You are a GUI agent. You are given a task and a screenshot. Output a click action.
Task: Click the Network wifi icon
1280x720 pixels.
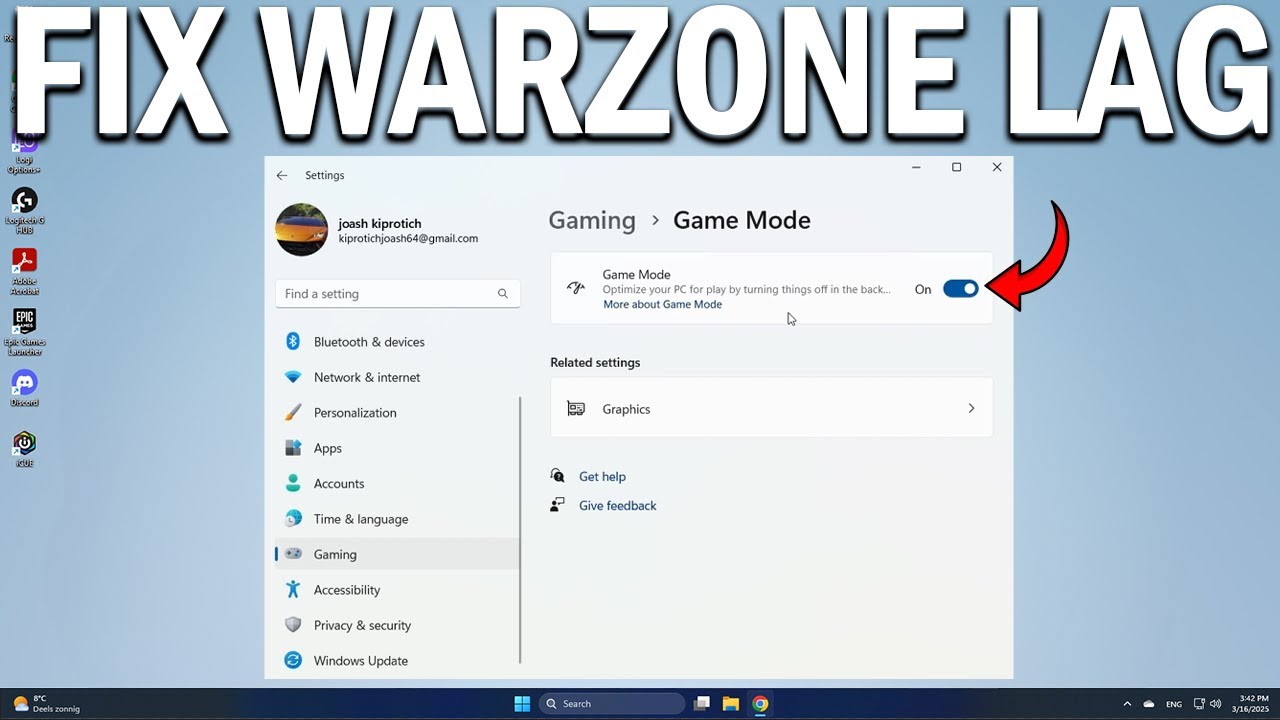point(293,377)
